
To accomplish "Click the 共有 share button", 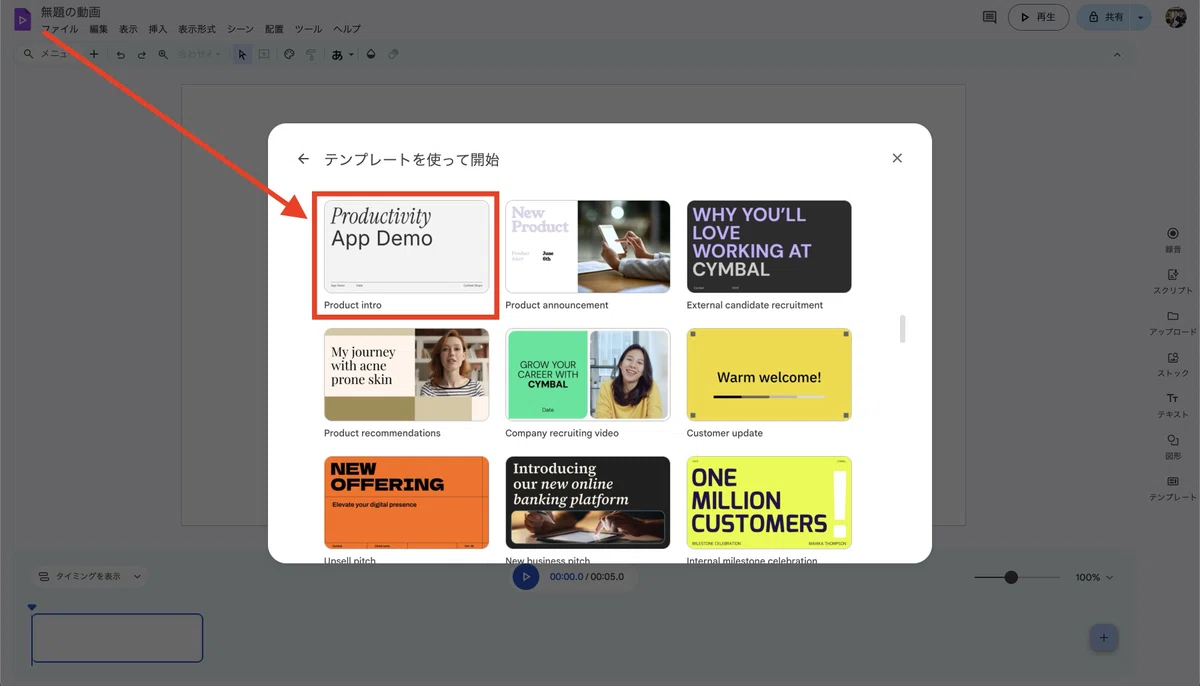I will [x=1104, y=17].
